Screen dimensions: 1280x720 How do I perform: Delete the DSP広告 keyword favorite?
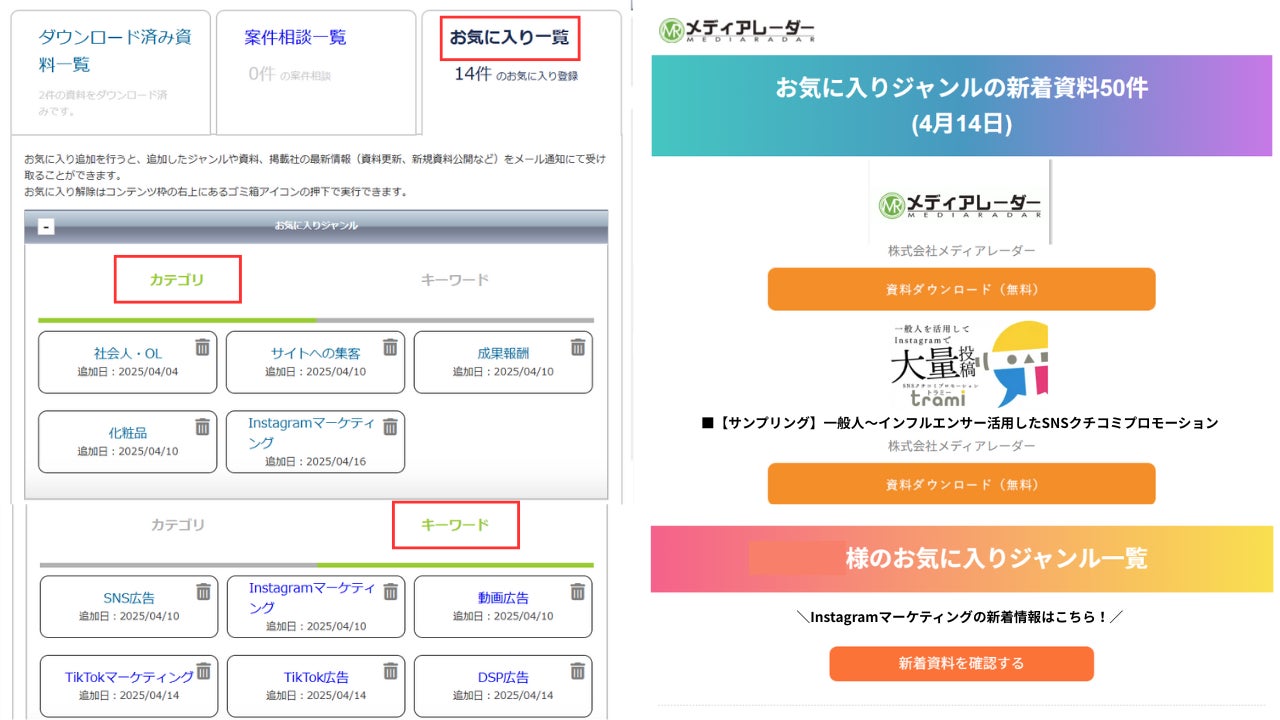coord(578,671)
